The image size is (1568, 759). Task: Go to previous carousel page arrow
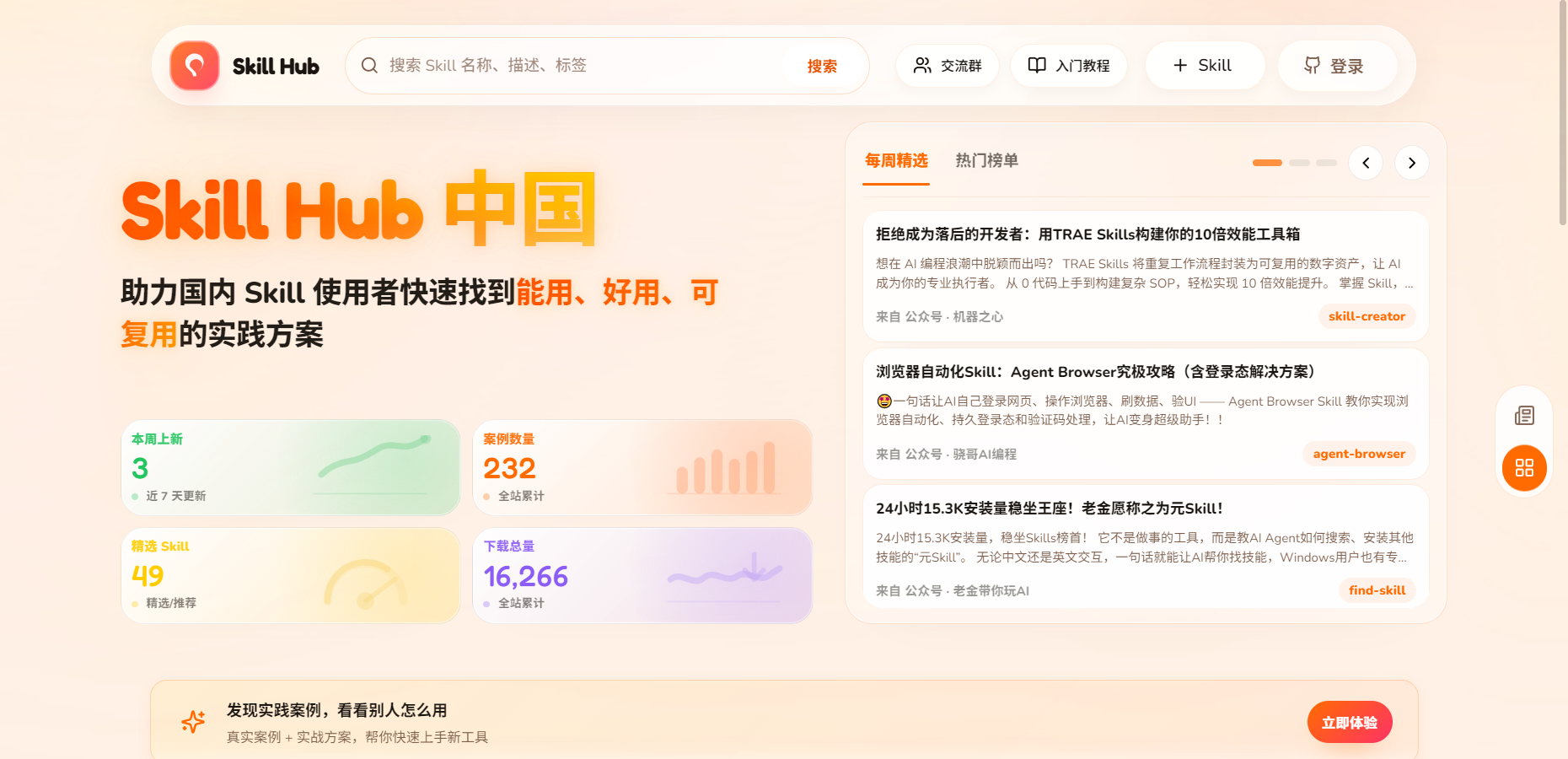(1366, 163)
